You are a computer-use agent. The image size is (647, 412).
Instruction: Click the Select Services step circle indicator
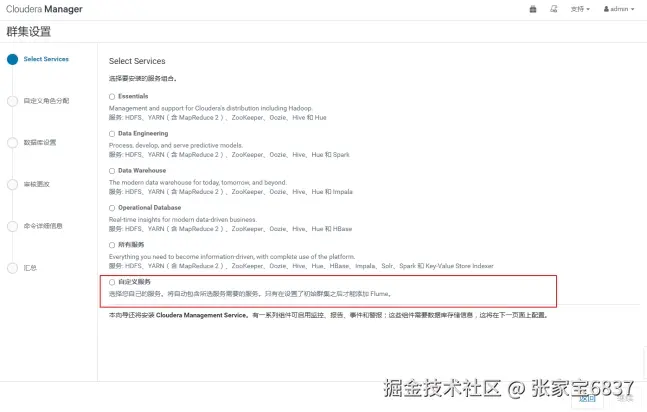12,59
